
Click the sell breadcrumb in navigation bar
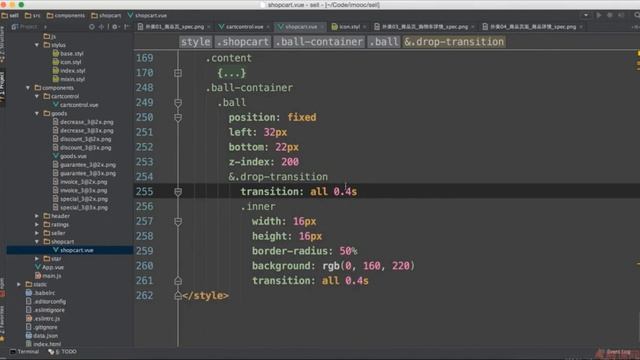[10, 16]
